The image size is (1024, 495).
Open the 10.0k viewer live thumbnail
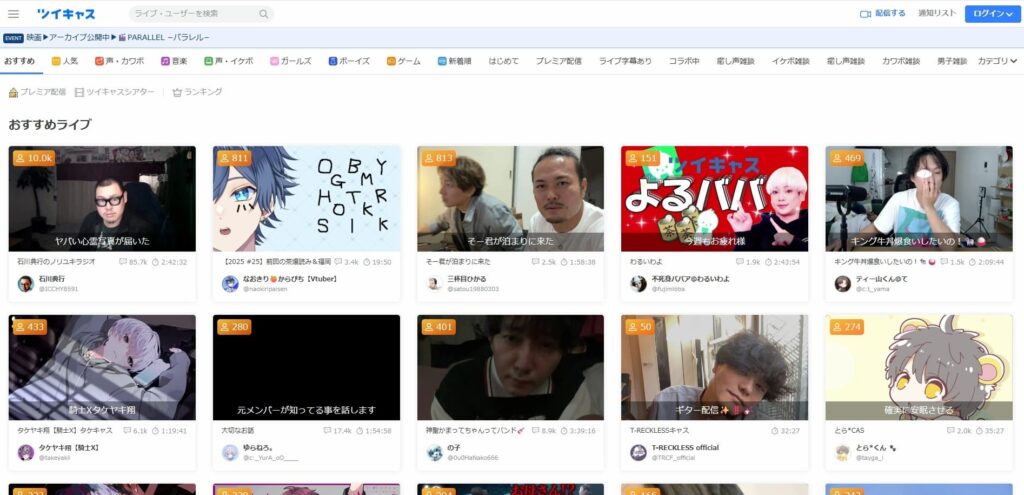click(x=102, y=198)
